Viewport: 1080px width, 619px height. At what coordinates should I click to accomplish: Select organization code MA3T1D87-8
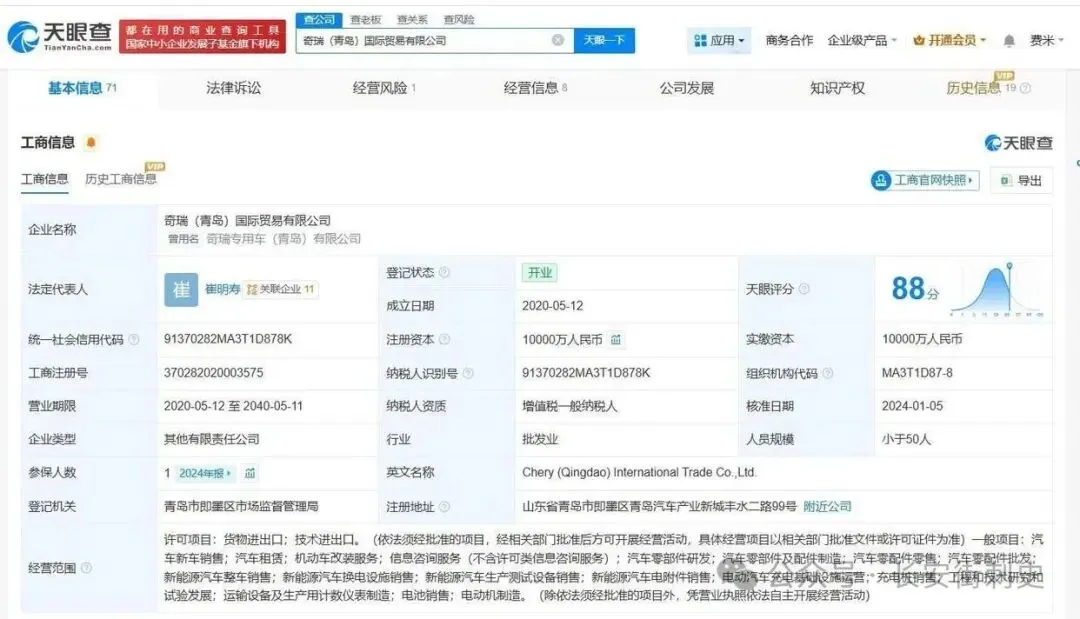pos(917,373)
